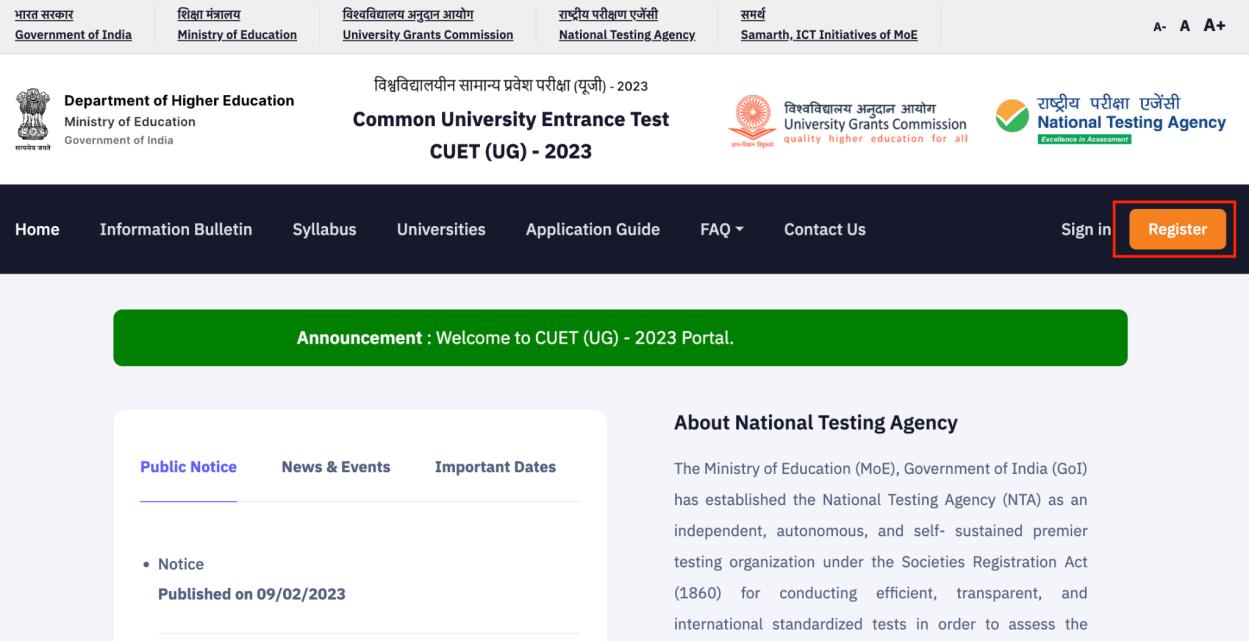Reset font size with middle A control
1249x641 pixels.
point(1185,27)
